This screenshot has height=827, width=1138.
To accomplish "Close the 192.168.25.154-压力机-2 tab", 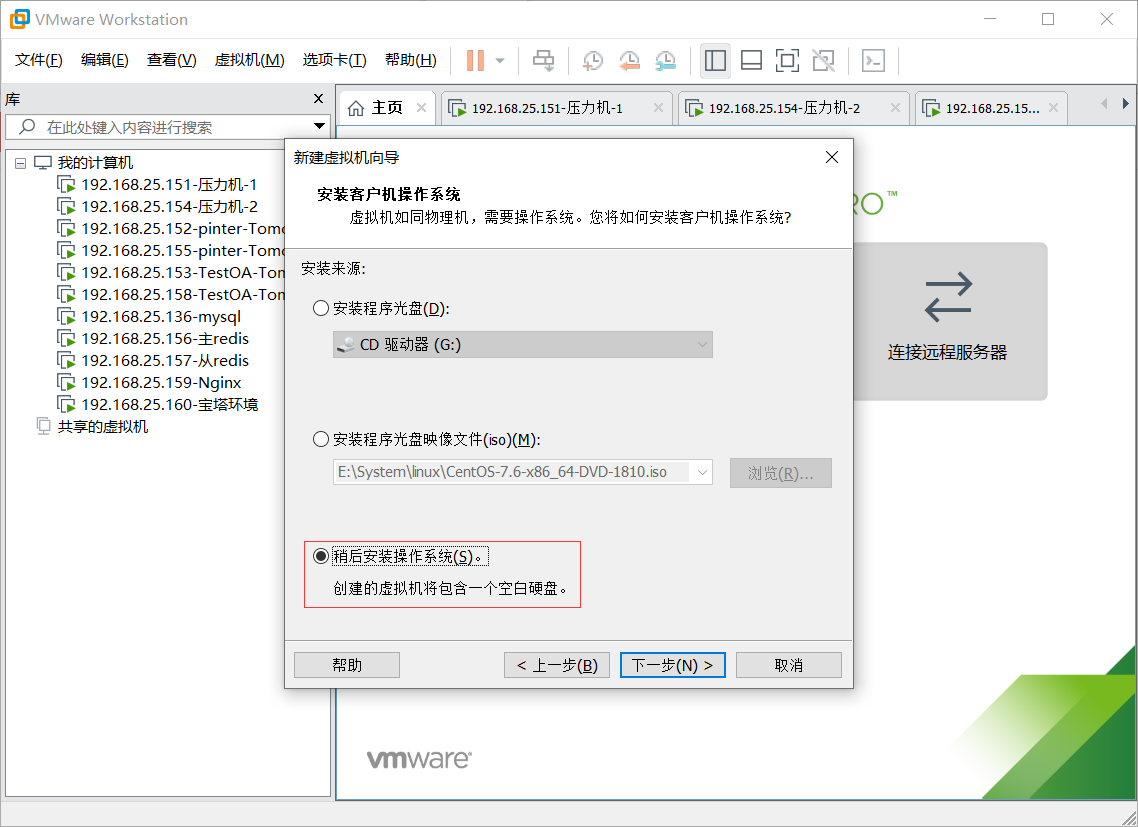I will tap(896, 107).
